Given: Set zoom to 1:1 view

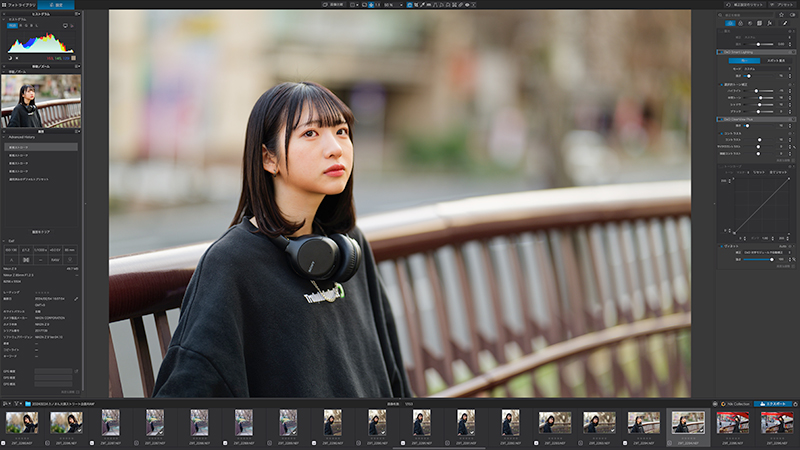Looking at the screenshot, I should pyautogui.click(x=378, y=5).
